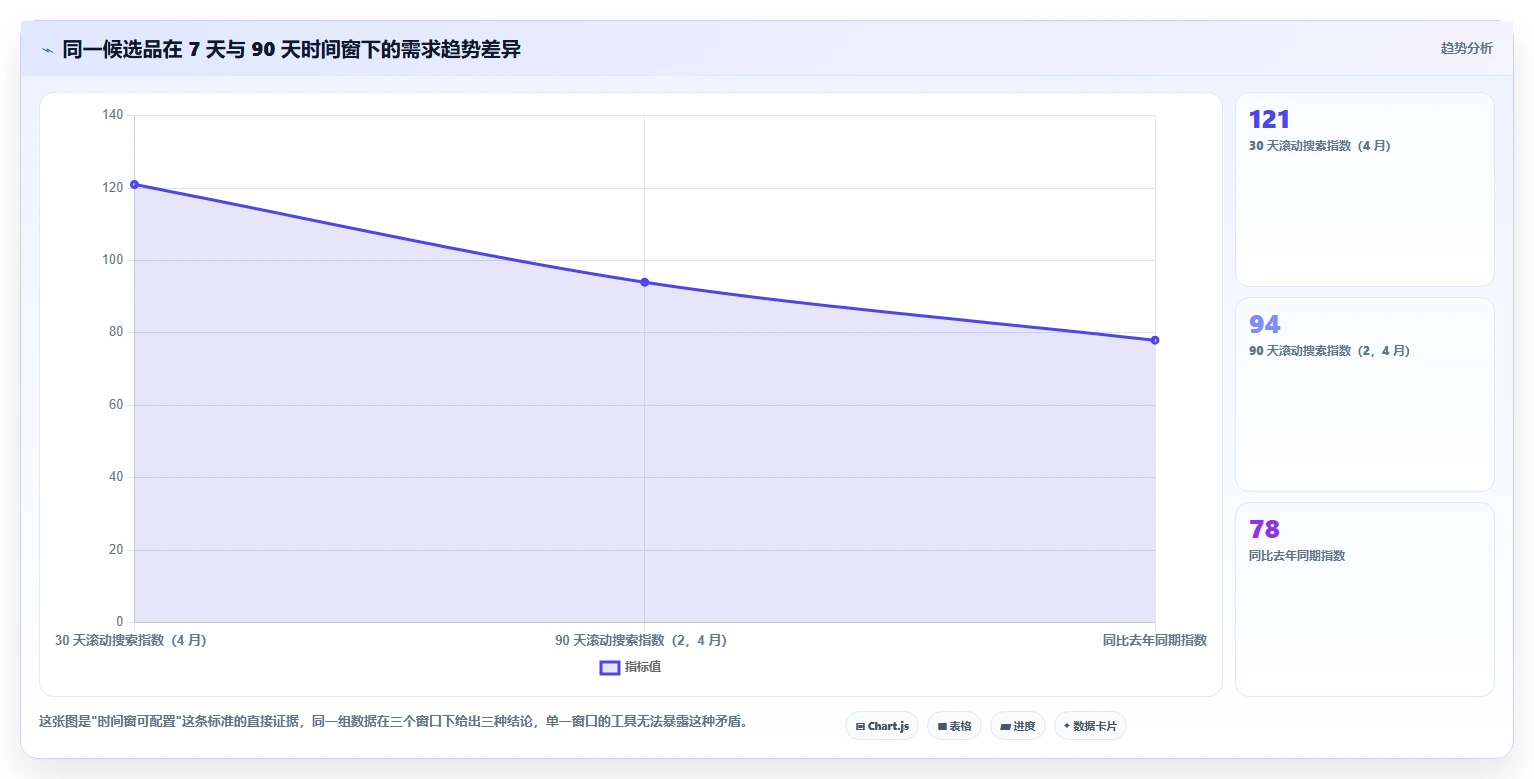Click card label 90 天滚动搜索指数（2，4 月）
The width and height of the screenshot is (1534, 779).
click(x=1329, y=351)
